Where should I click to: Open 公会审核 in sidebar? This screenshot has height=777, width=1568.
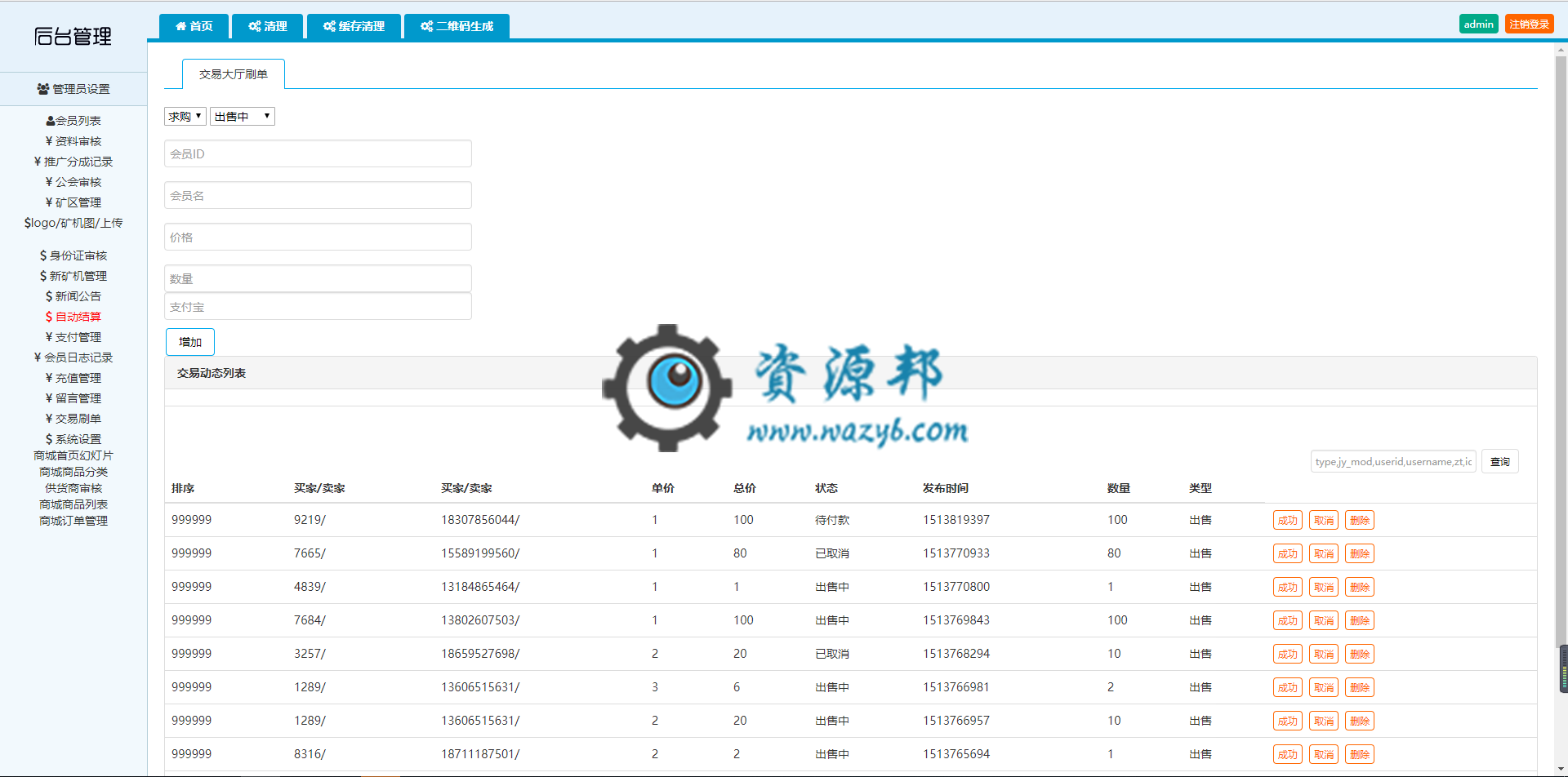(73, 181)
